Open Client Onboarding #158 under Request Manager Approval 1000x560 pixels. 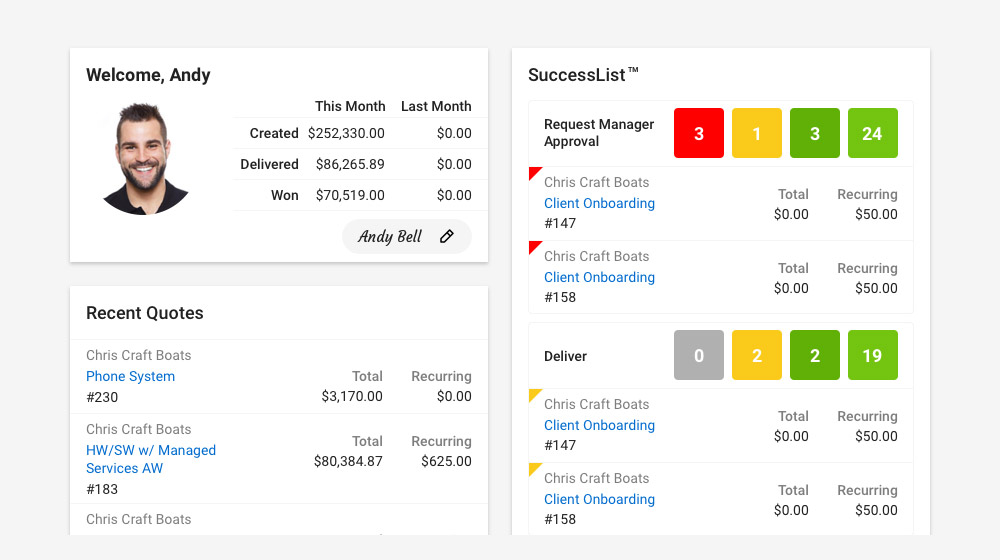599,277
